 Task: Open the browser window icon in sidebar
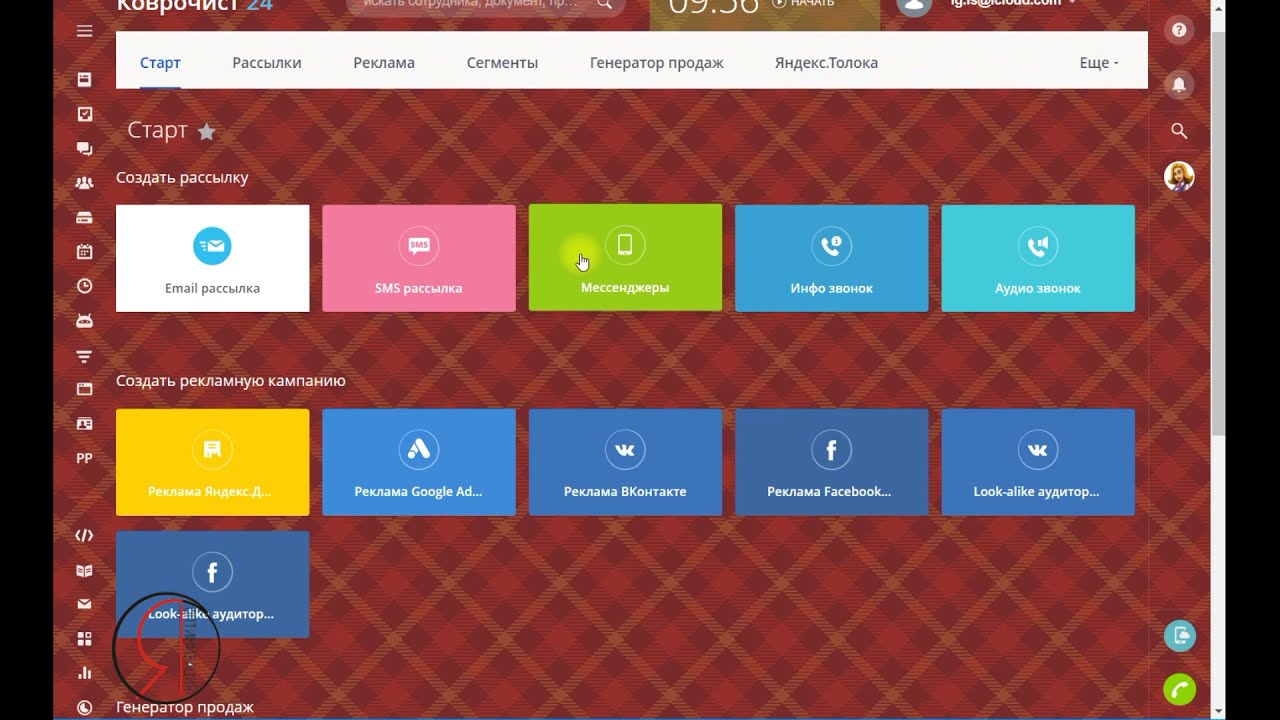tap(84, 389)
